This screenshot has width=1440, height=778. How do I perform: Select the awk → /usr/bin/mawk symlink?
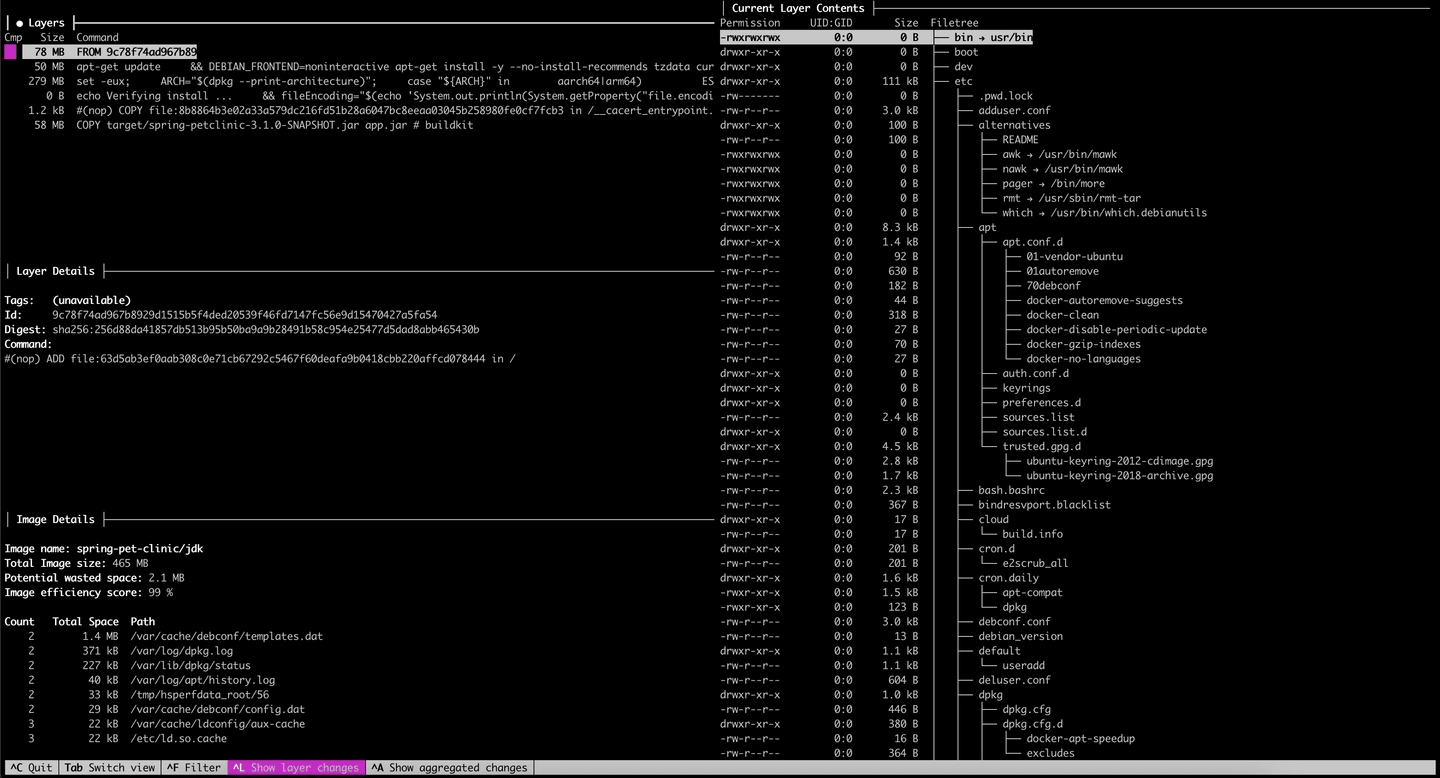pyautogui.click(x=1059, y=154)
